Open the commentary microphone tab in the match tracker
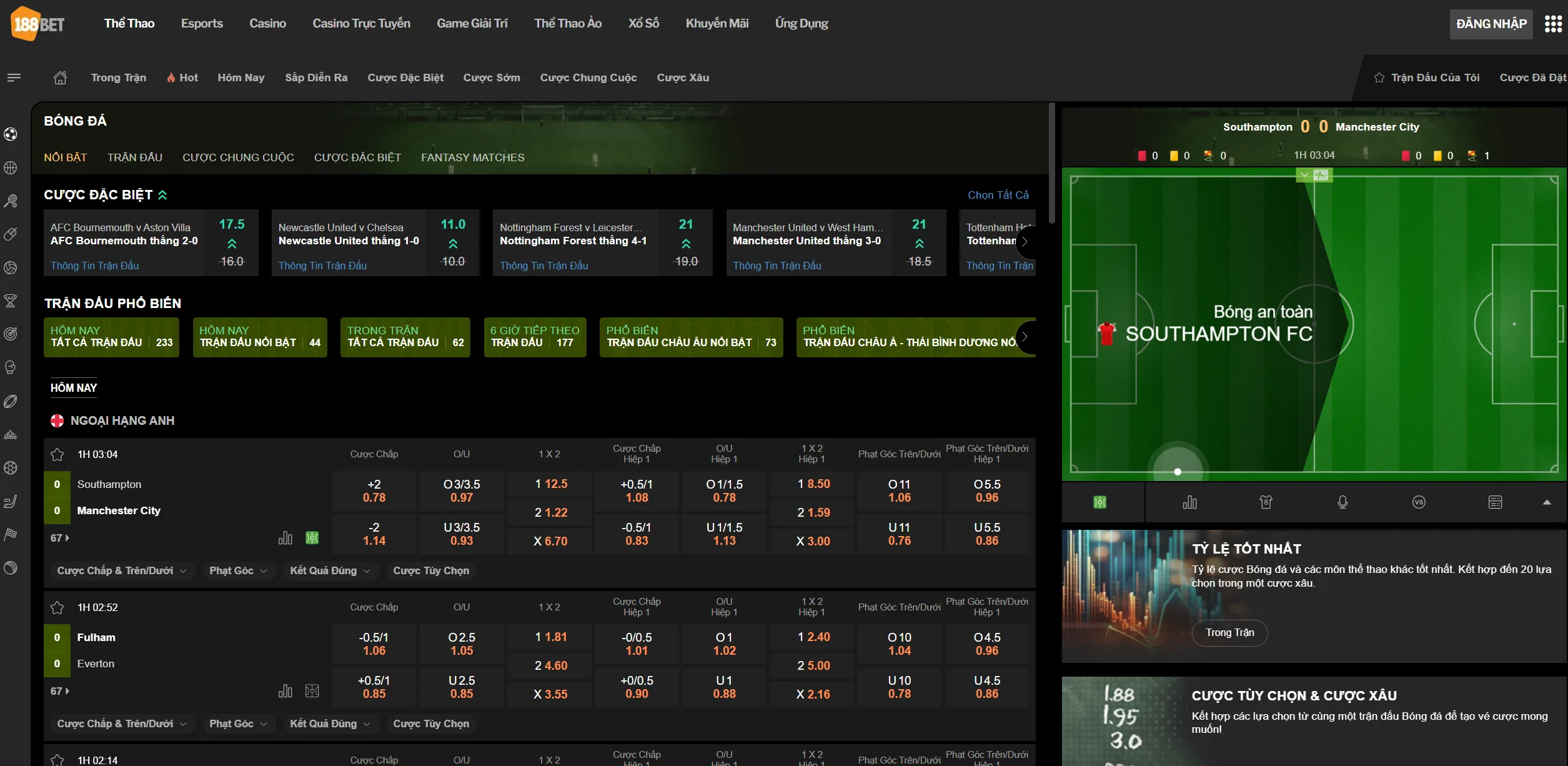The image size is (1568, 766). point(1342,502)
